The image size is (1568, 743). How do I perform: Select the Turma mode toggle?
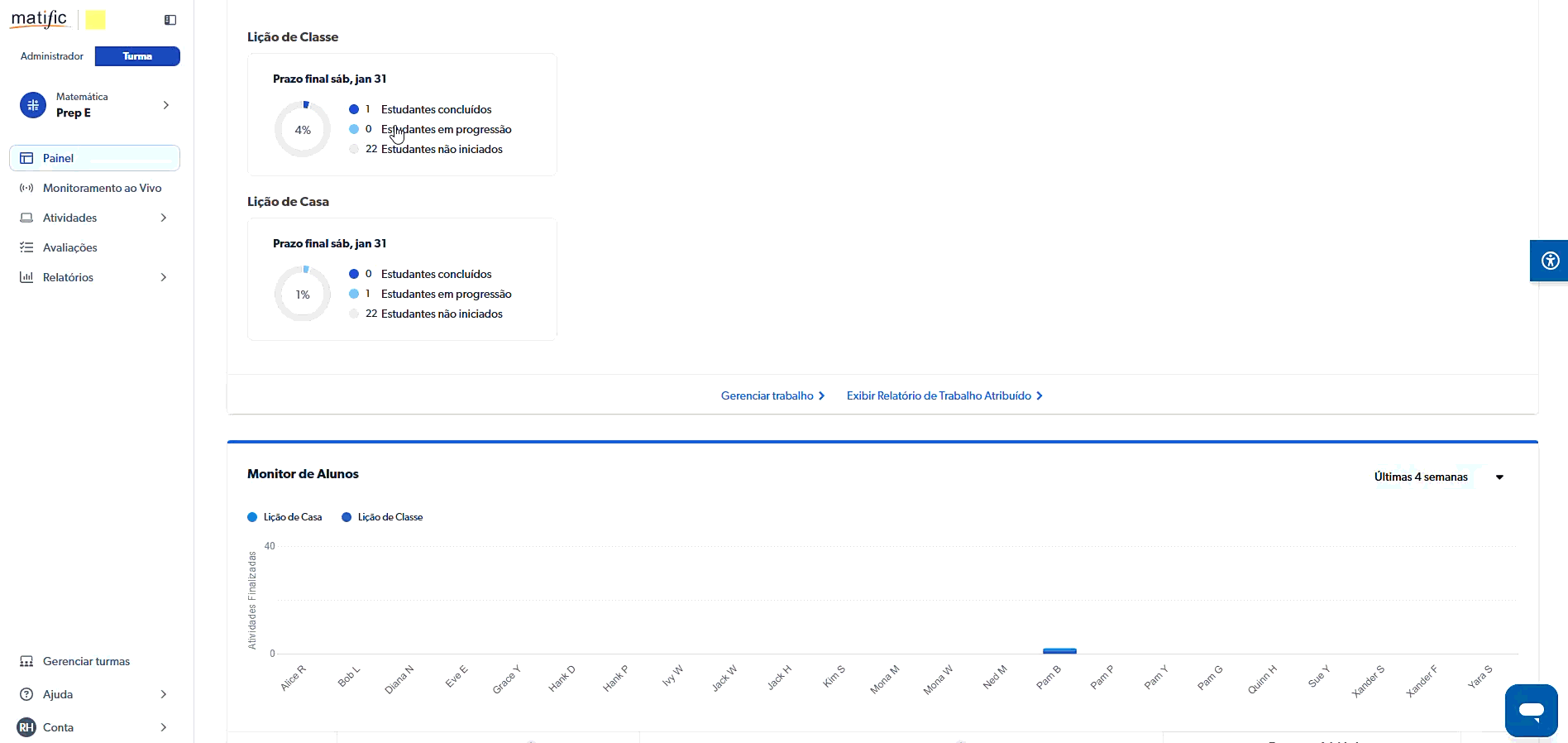click(x=137, y=56)
